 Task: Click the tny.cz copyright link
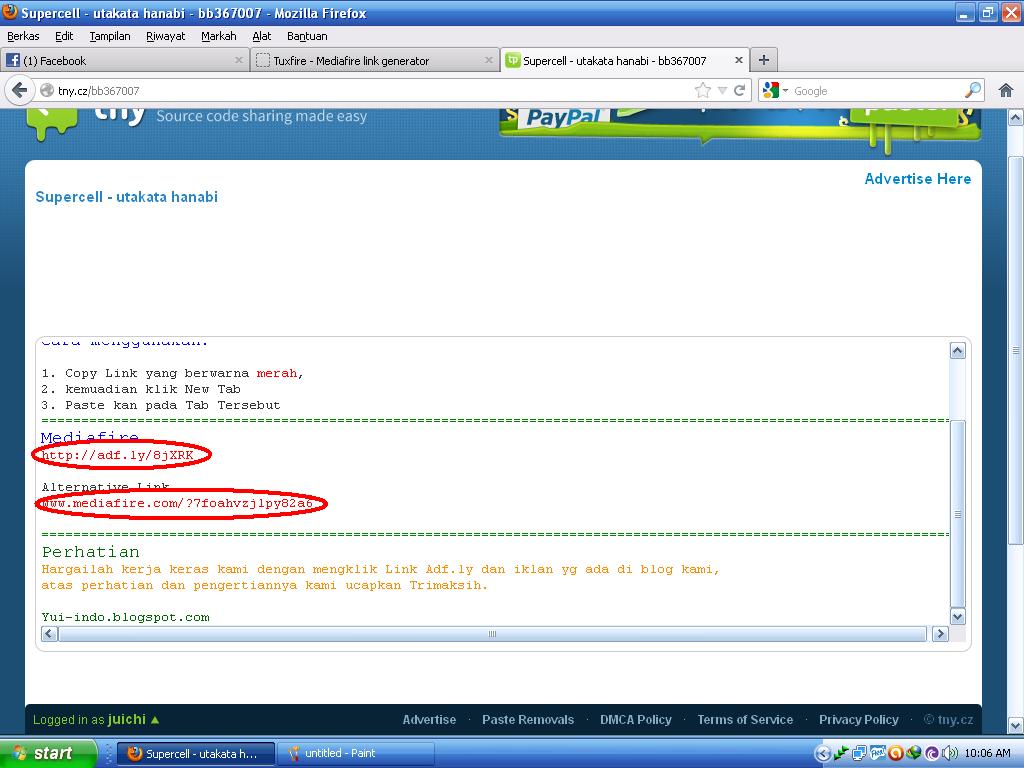tap(949, 720)
